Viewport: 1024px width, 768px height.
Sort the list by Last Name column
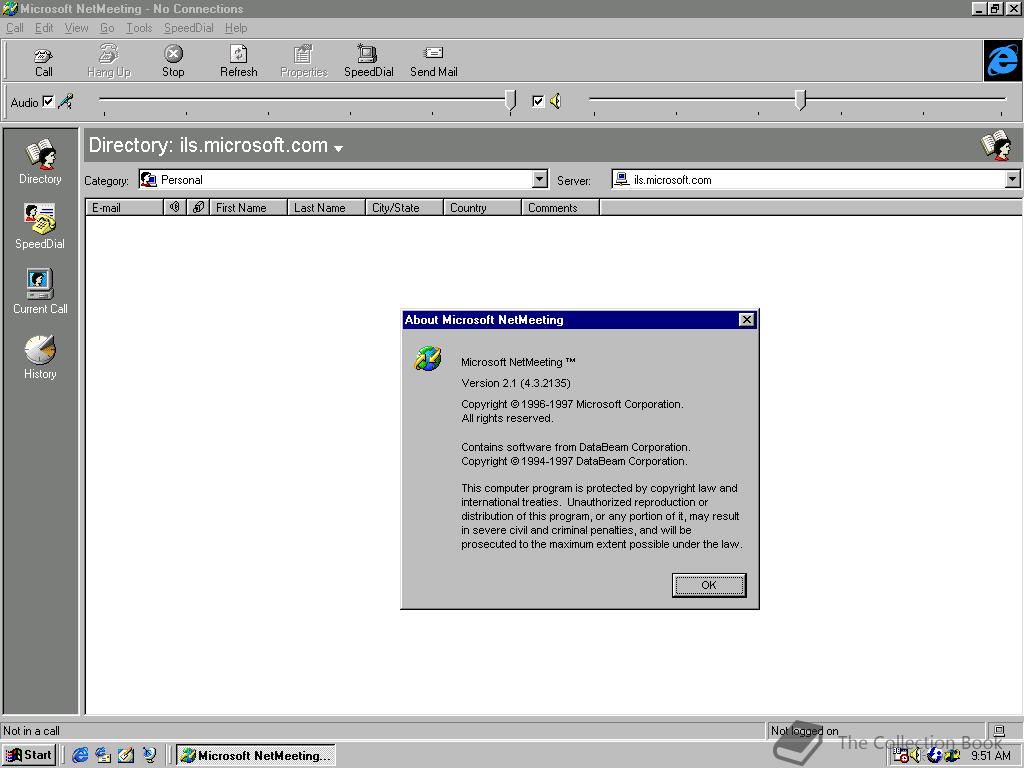327,208
